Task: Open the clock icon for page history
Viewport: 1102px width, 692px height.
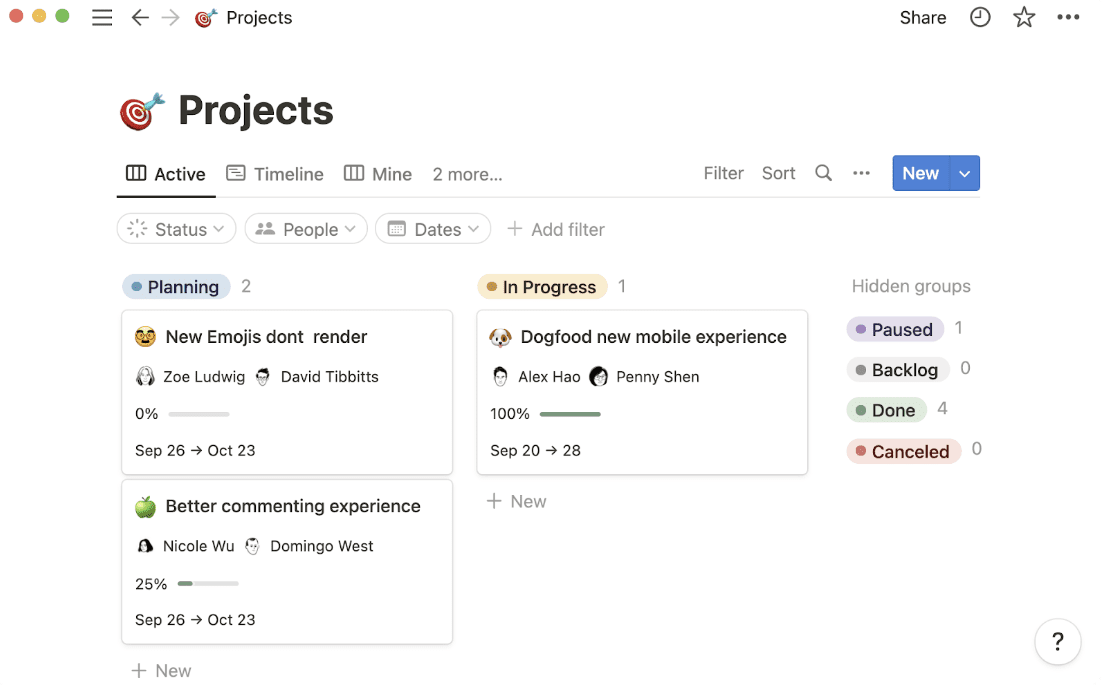Action: tap(979, 17)
